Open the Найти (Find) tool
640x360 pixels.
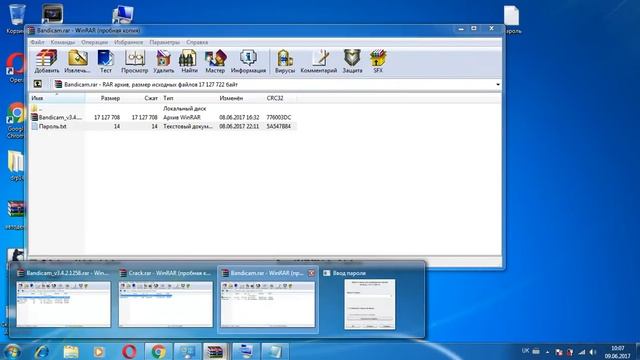[x=189, y=62]
